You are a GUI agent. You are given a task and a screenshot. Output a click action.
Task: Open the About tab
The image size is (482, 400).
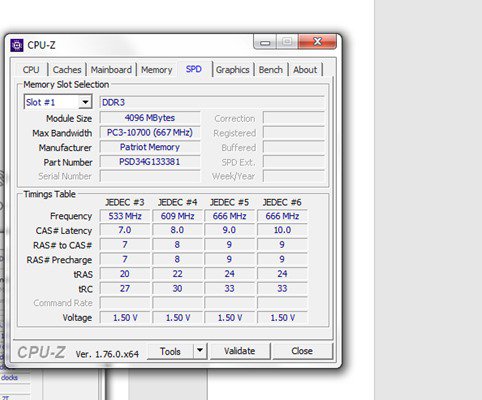pyautogui.click(x=305, y=70)
